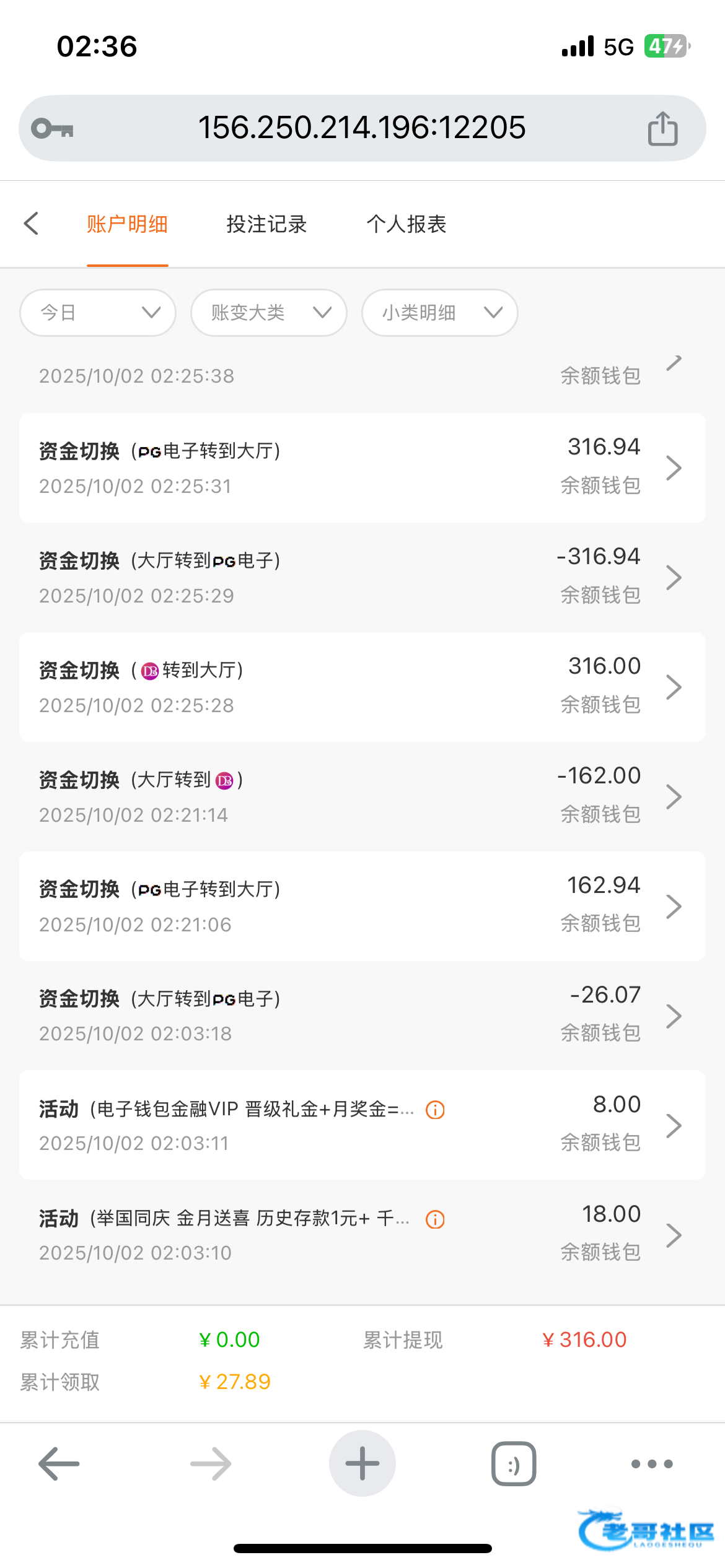Tap the browser back arrow

coord(59,1464)
